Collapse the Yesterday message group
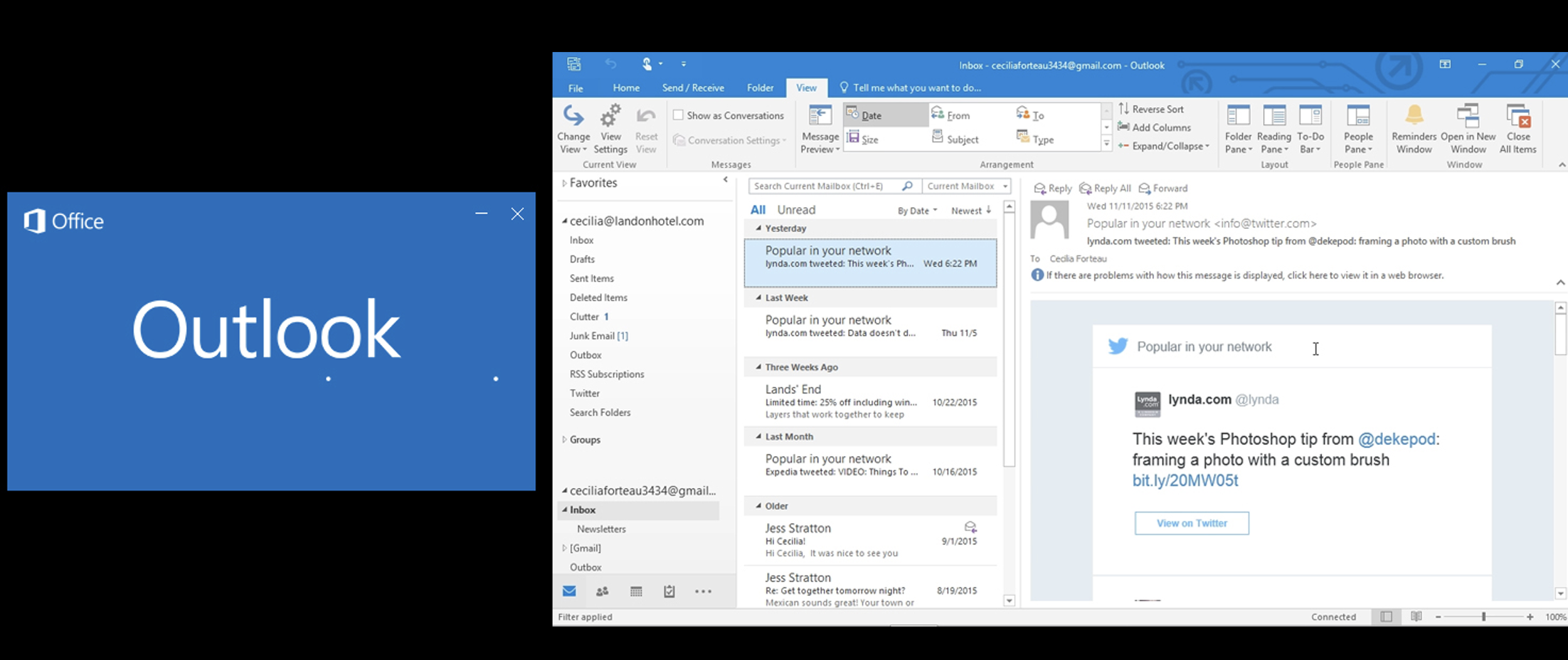The image size is (1568, 660). 758,228
